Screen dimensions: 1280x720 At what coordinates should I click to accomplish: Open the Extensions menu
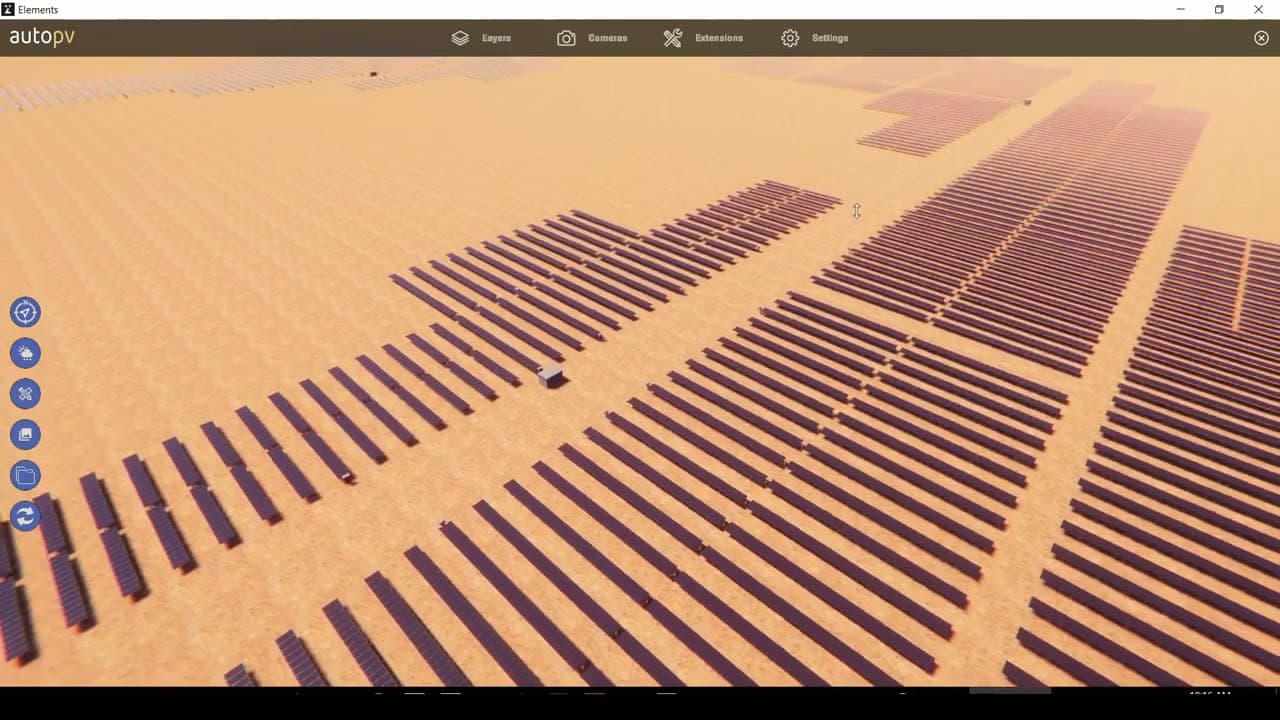click(703, 38)
